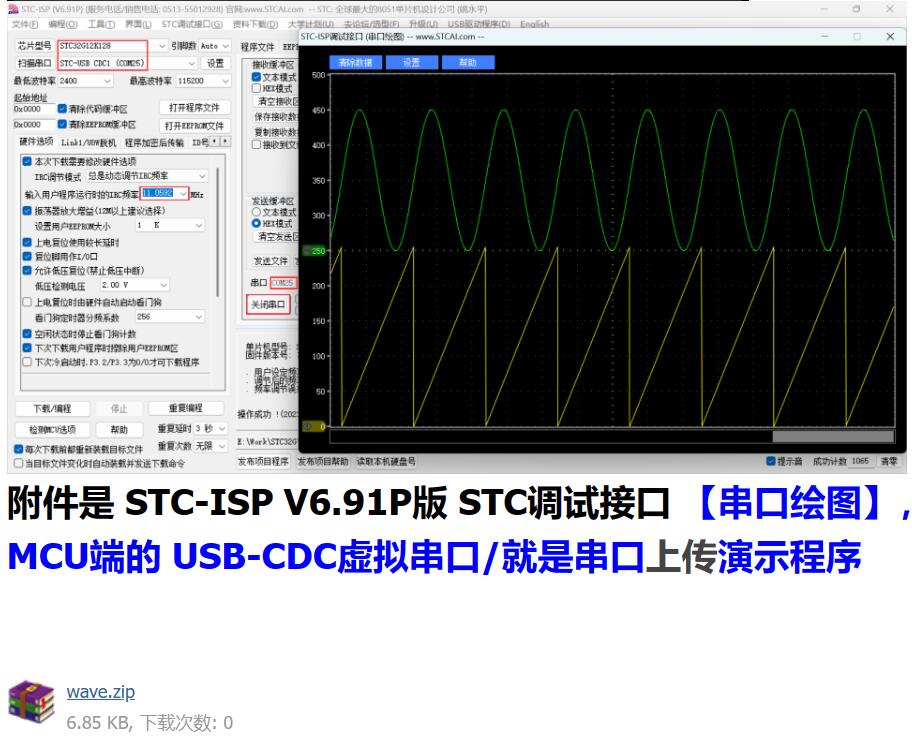Image resolution: width=912 pixels, height=736 pixels.
Task: Click 发布项目程序 button
Action: (x=263, y=461)
